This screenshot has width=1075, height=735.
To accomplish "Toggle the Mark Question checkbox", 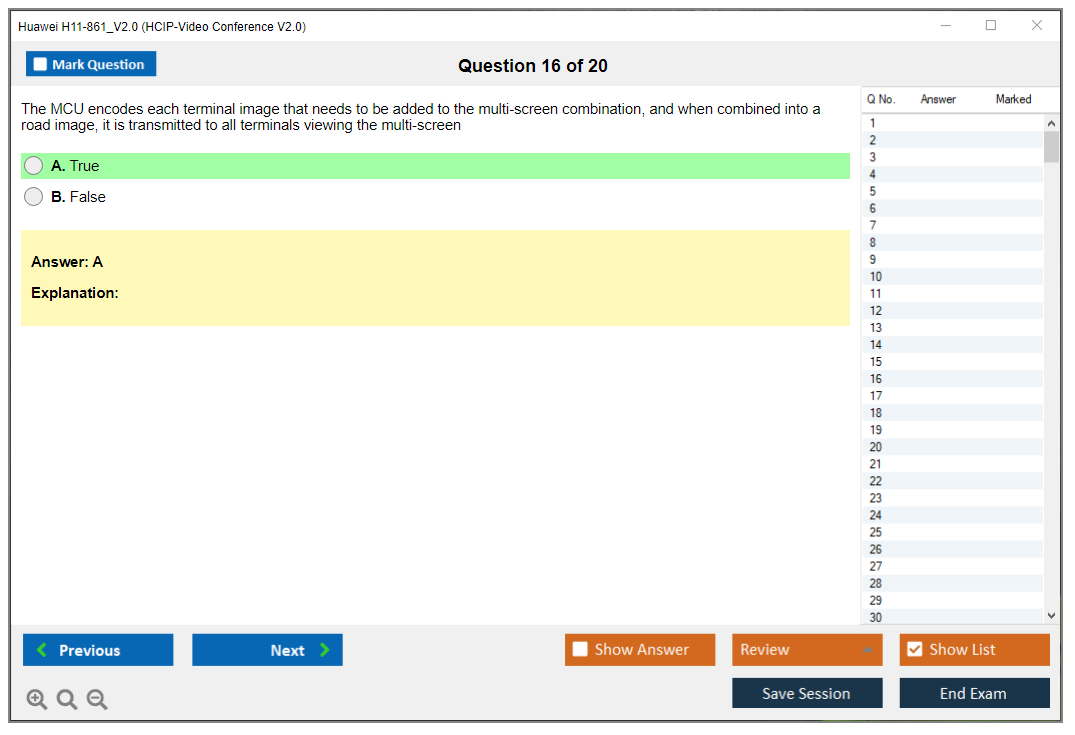I will [41, 64].
